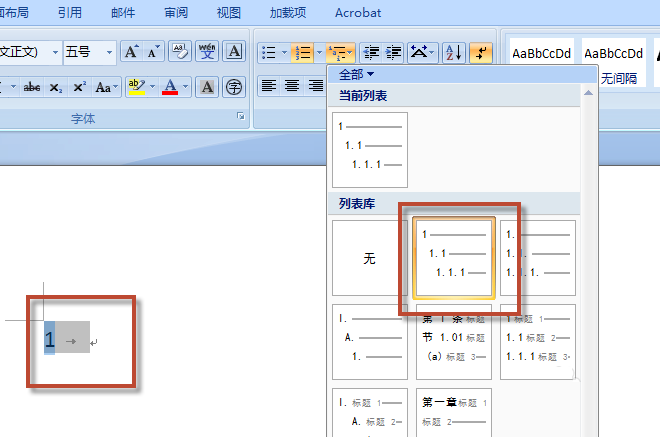
Task: Switch to the 加载项 ribbon tab
Action: click(x=288, y=13)
